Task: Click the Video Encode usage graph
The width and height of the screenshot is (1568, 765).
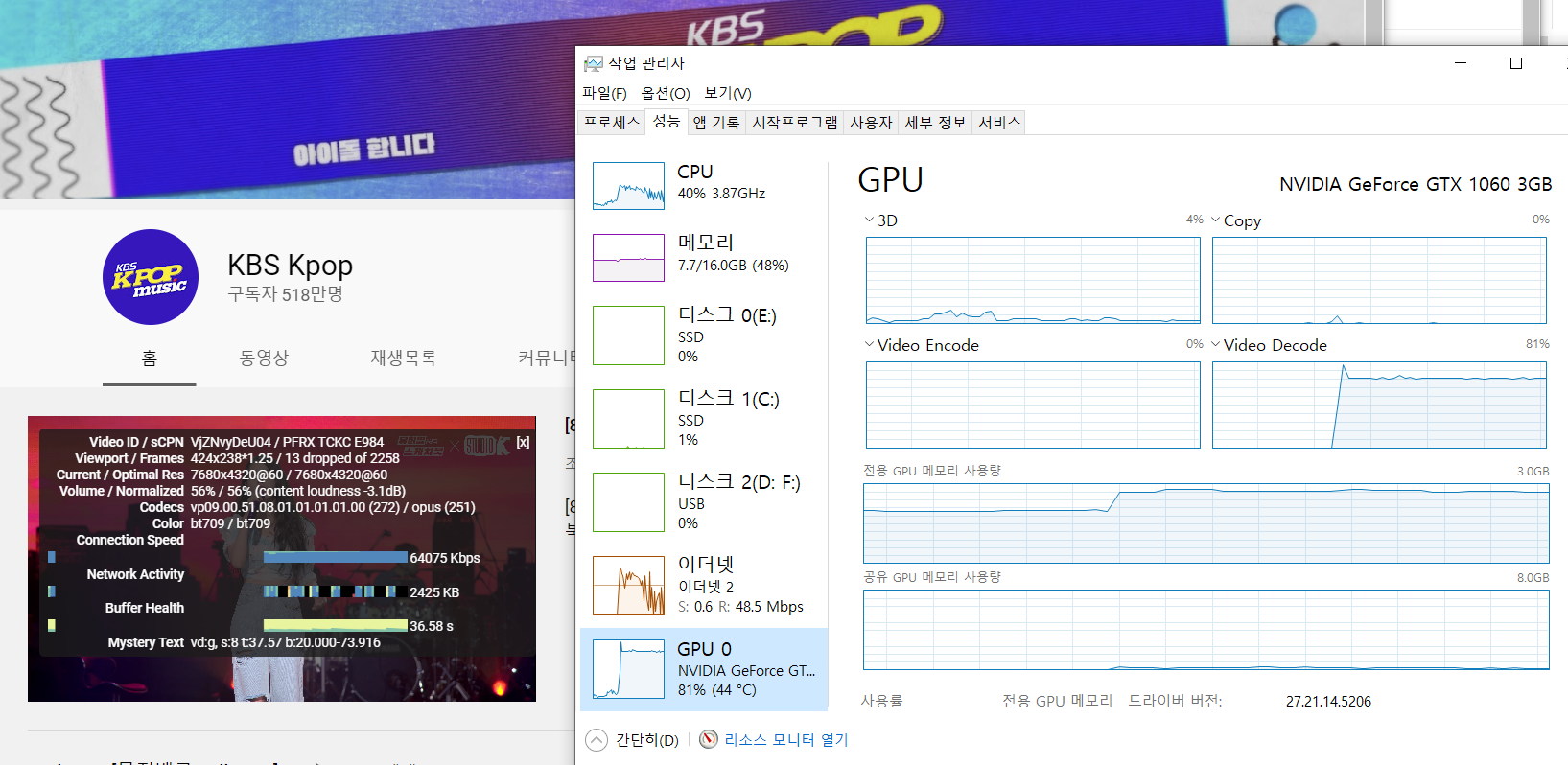Action: pos(1033,405)
